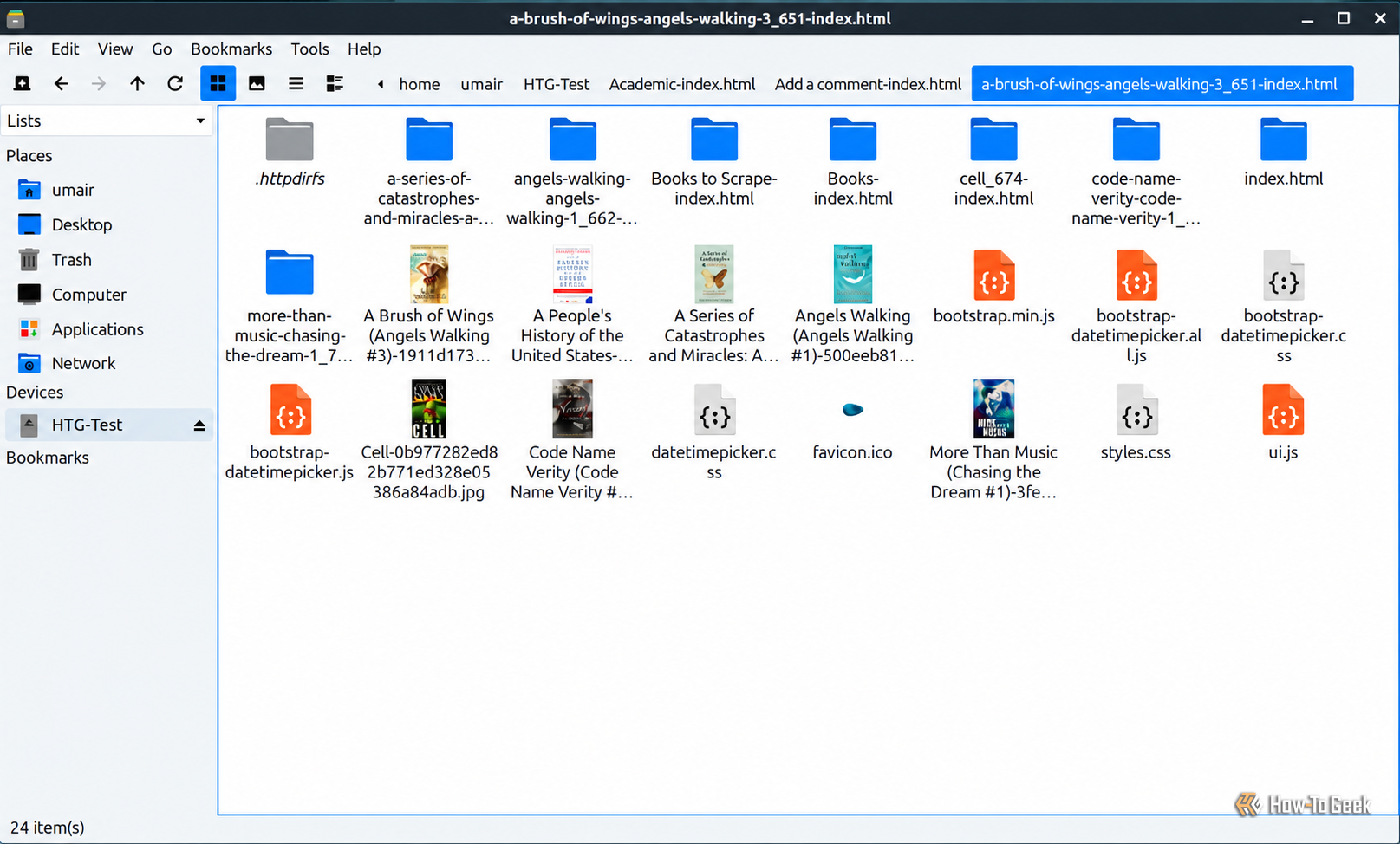Image resolution: width=1400 pixels, height=844 pixels.
Task: Go back to the previous folder
Action: (x=61, y=83)
